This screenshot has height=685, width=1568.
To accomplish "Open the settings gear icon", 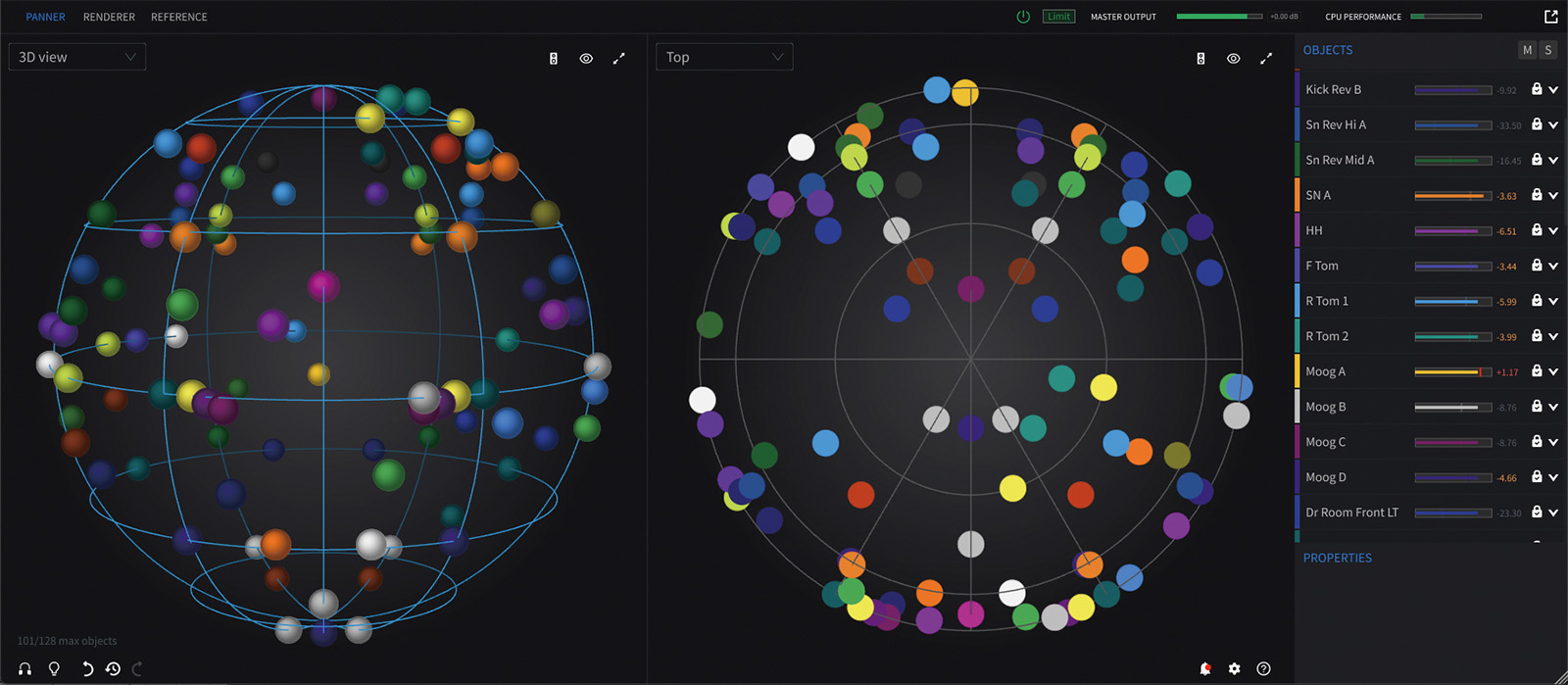I will (1234, 668).
